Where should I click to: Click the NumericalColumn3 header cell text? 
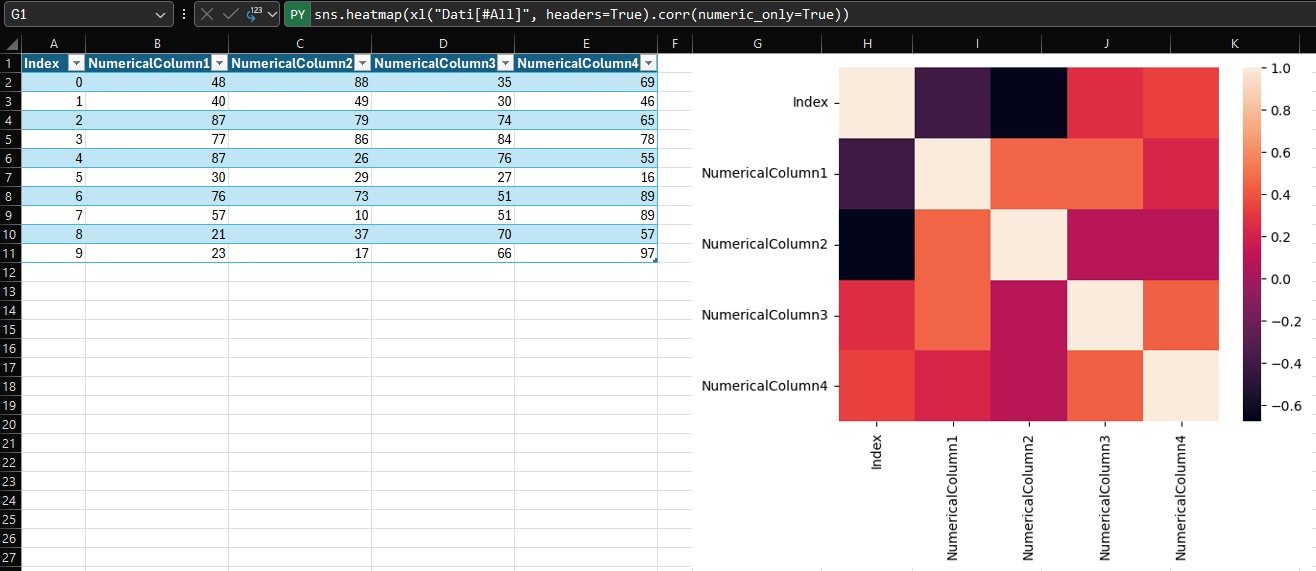point(434,62)
